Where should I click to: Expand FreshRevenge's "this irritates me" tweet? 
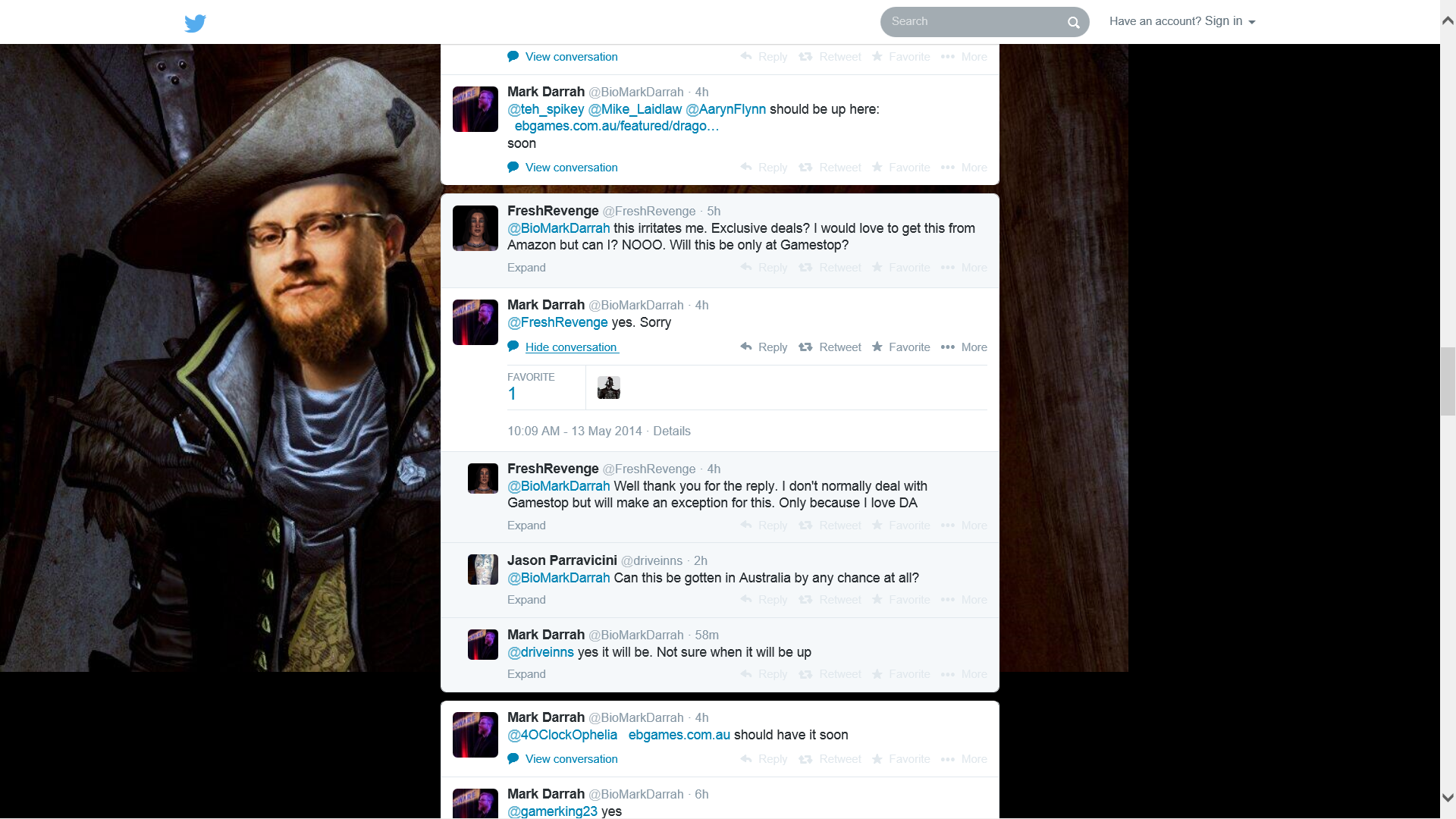point(526,268)
